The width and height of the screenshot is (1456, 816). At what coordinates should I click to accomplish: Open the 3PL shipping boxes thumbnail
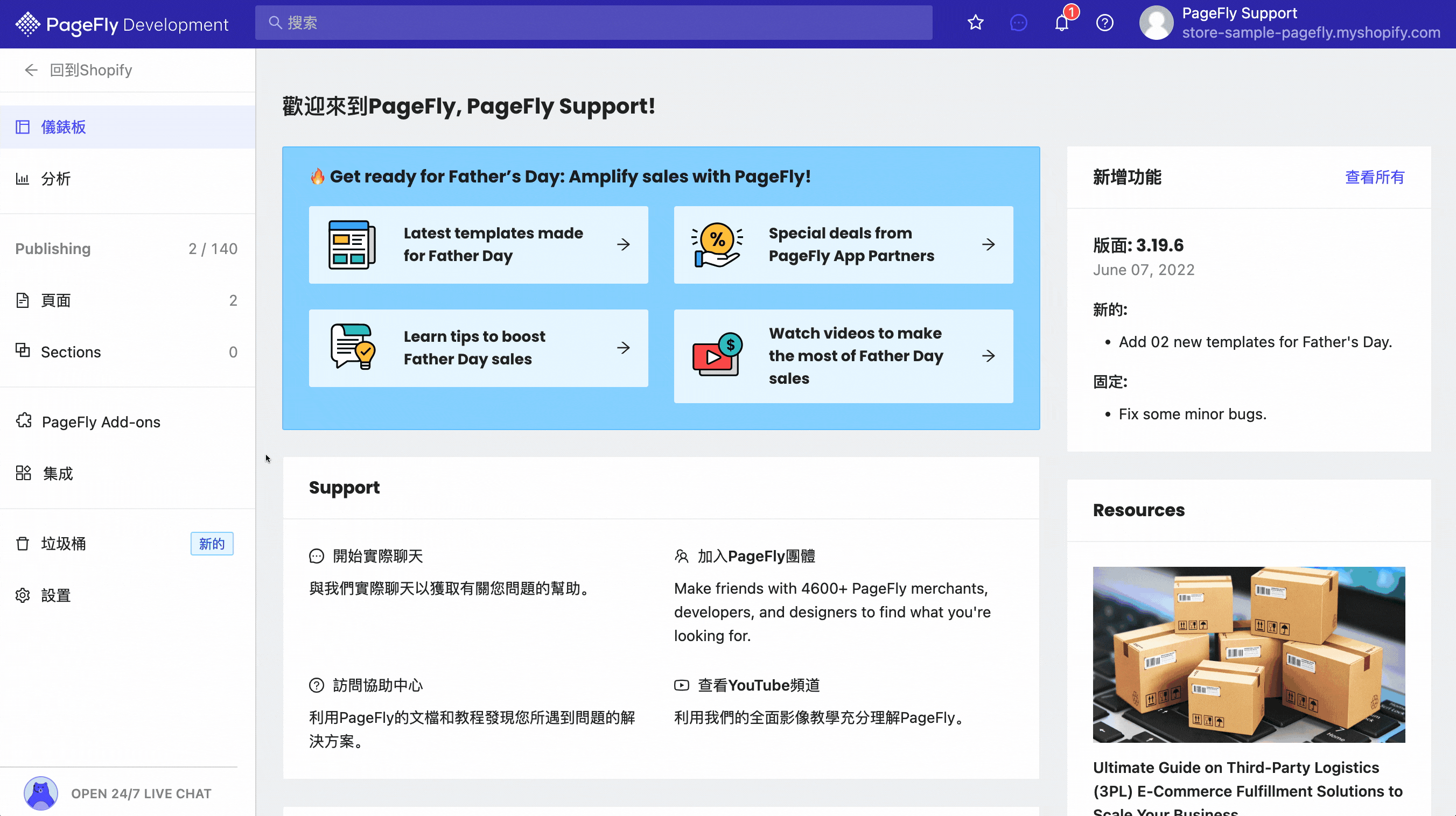click(1249, 655)
